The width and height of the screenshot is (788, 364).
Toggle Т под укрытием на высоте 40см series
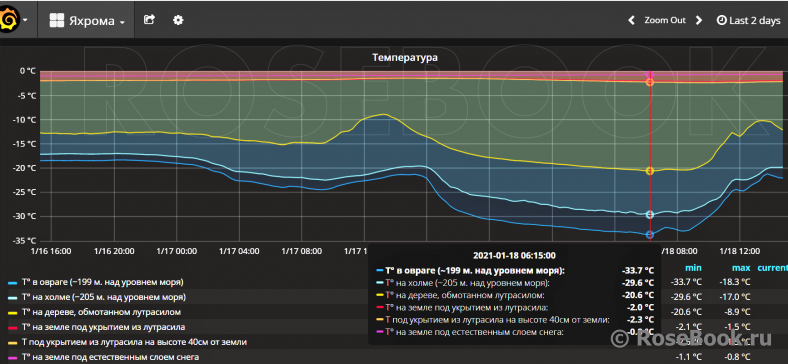pyautogui.click(x=134, y=342)
